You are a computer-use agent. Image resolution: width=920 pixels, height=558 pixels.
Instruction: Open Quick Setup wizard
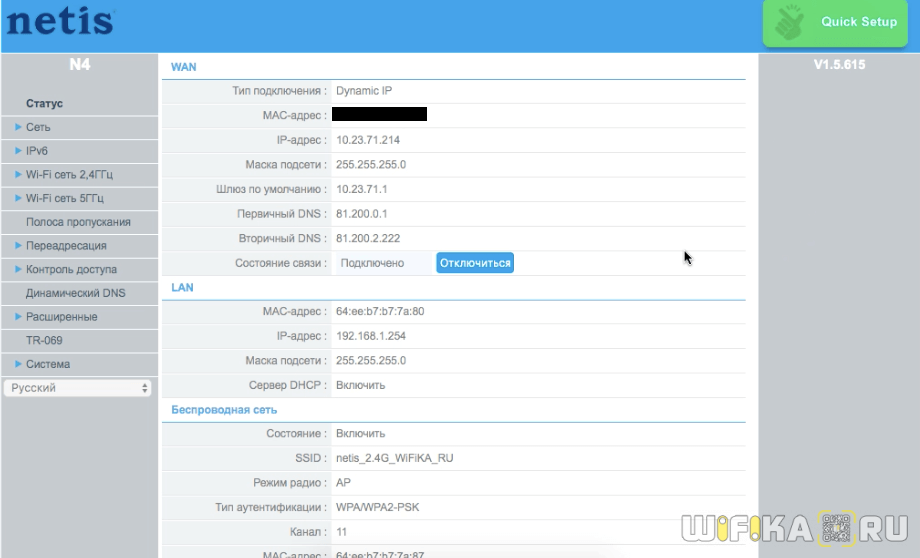point(858,22)
